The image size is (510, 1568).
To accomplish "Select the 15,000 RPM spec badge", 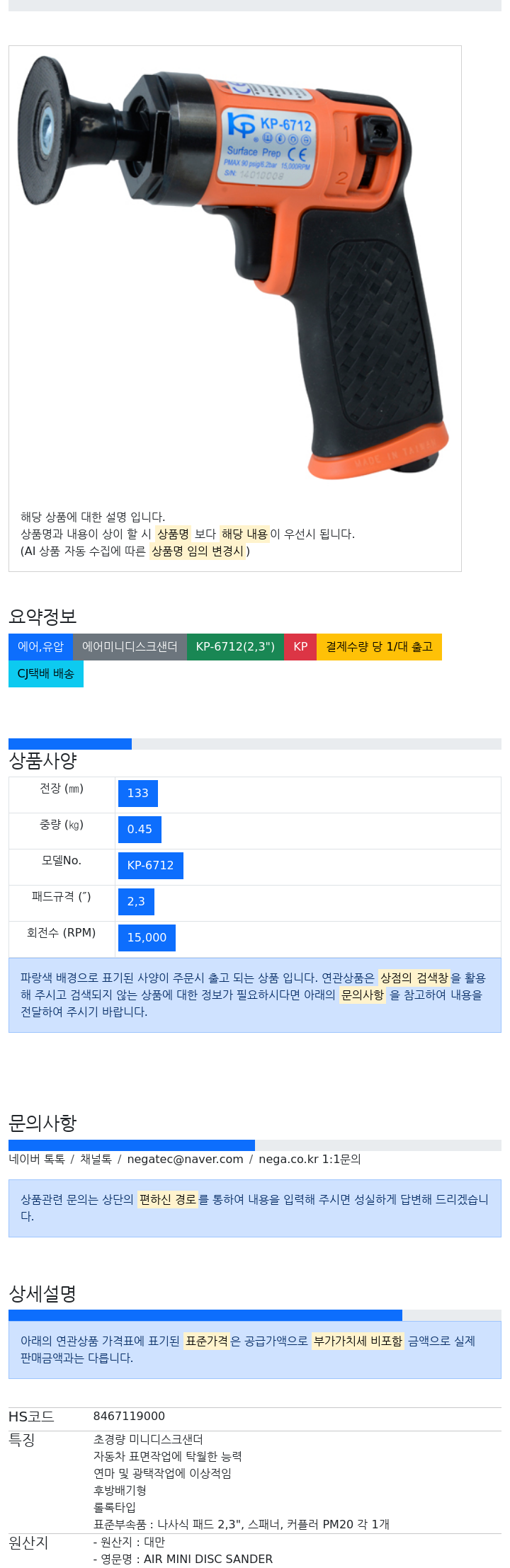I will (147, 938).
